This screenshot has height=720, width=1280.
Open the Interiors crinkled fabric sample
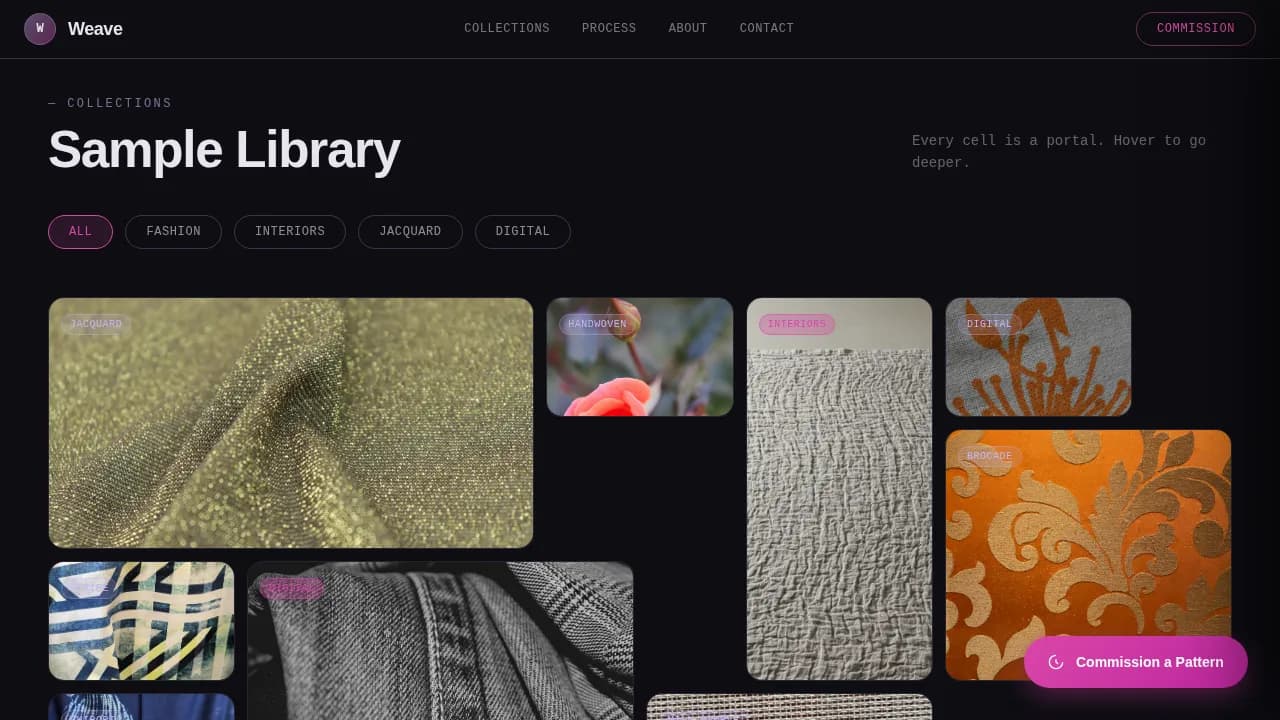(839, 489)
